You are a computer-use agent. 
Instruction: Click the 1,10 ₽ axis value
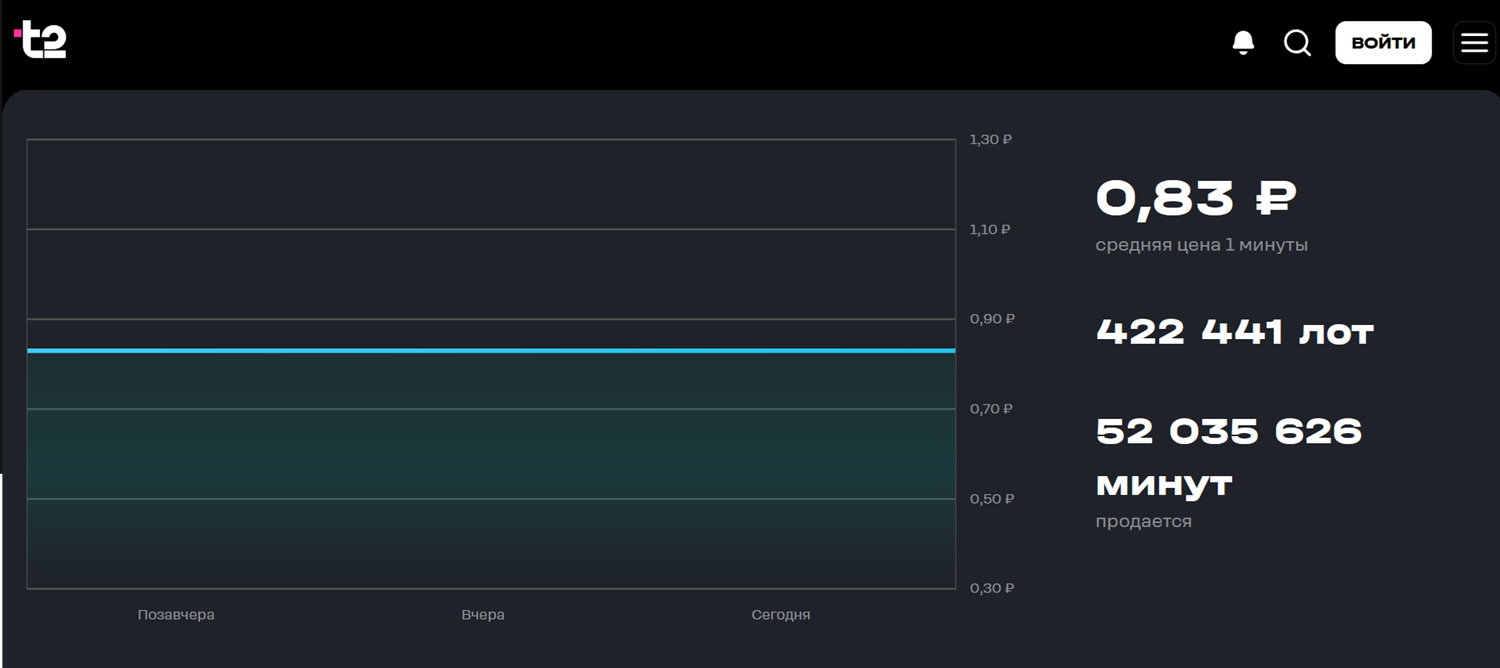(990, 230)
